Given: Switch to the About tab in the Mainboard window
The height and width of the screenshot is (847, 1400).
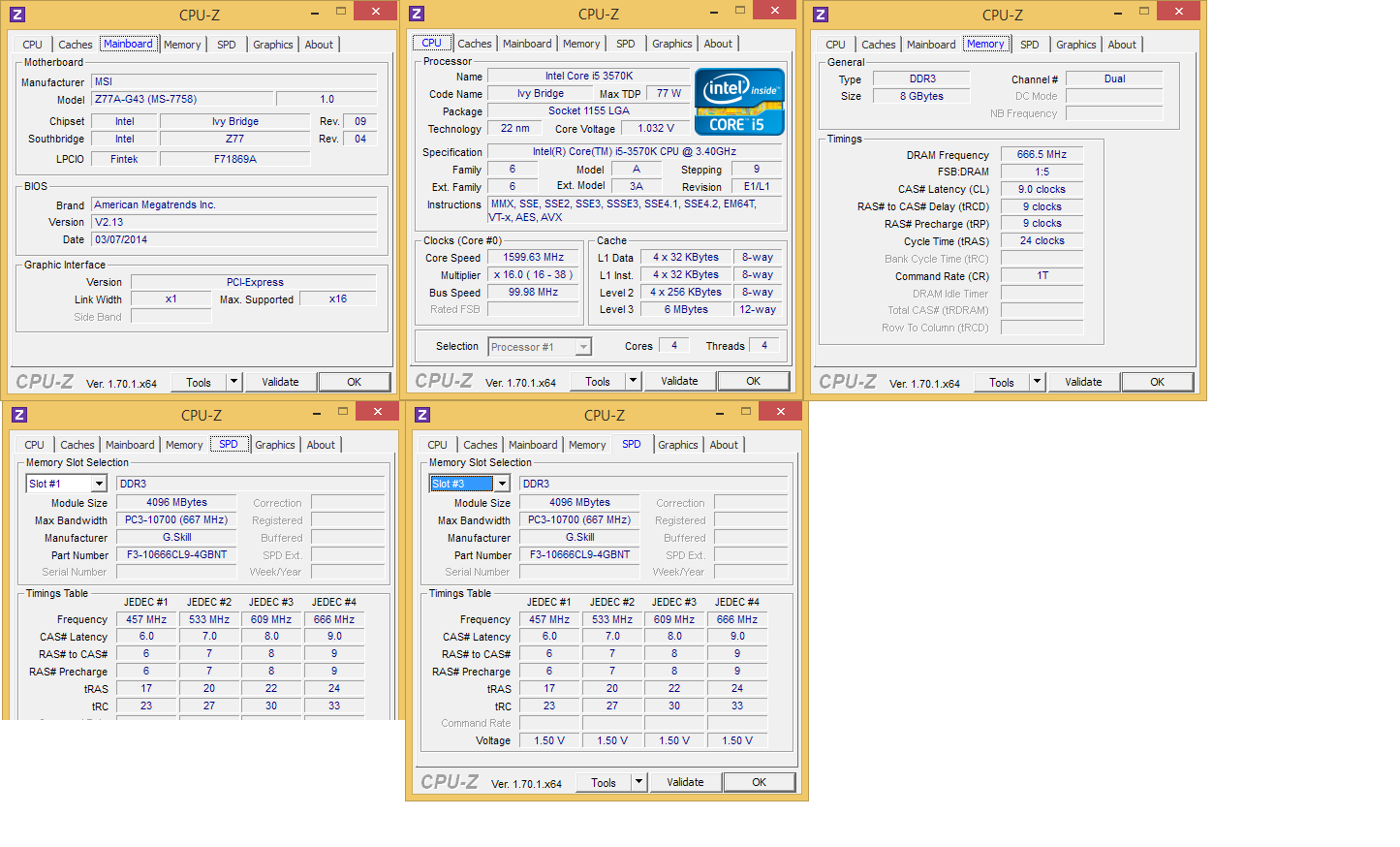Looking at the screenshot, I should pyautogui.click(x=319, y=45).
